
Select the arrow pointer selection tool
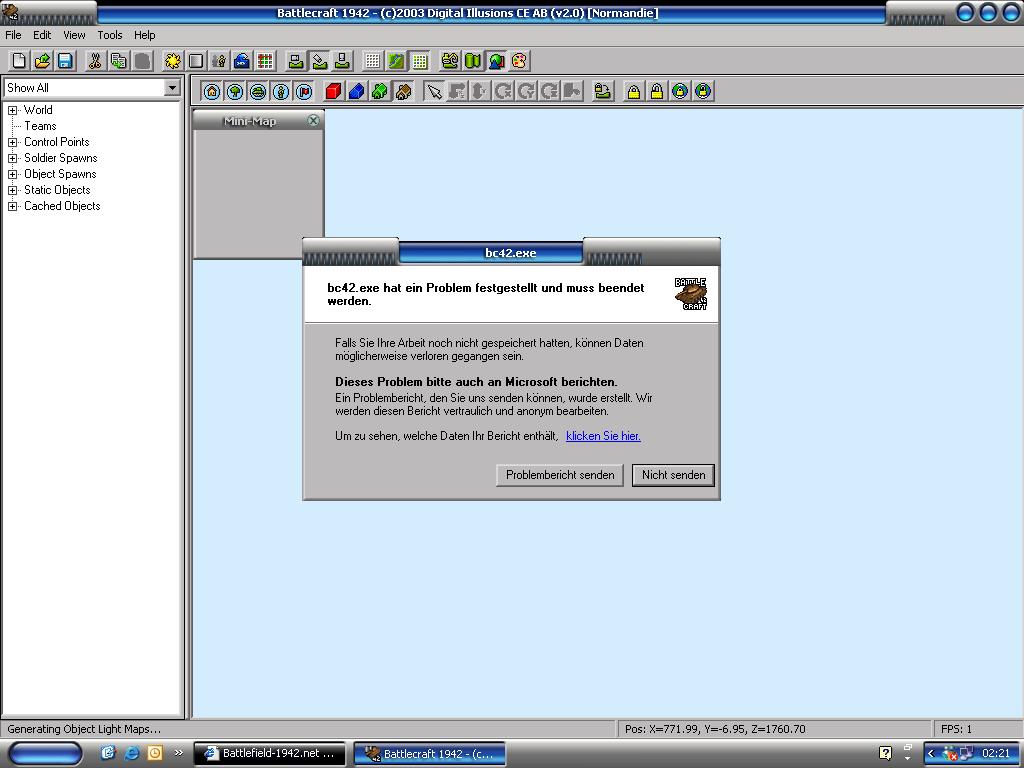[434, 91]
